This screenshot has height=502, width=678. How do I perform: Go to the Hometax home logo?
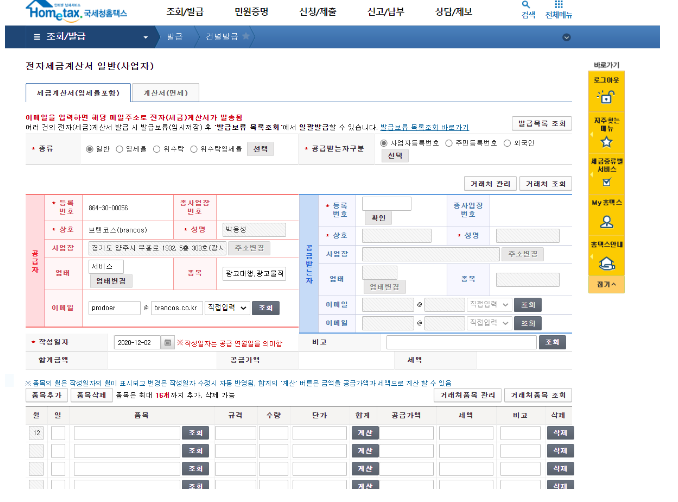(76, 11)
